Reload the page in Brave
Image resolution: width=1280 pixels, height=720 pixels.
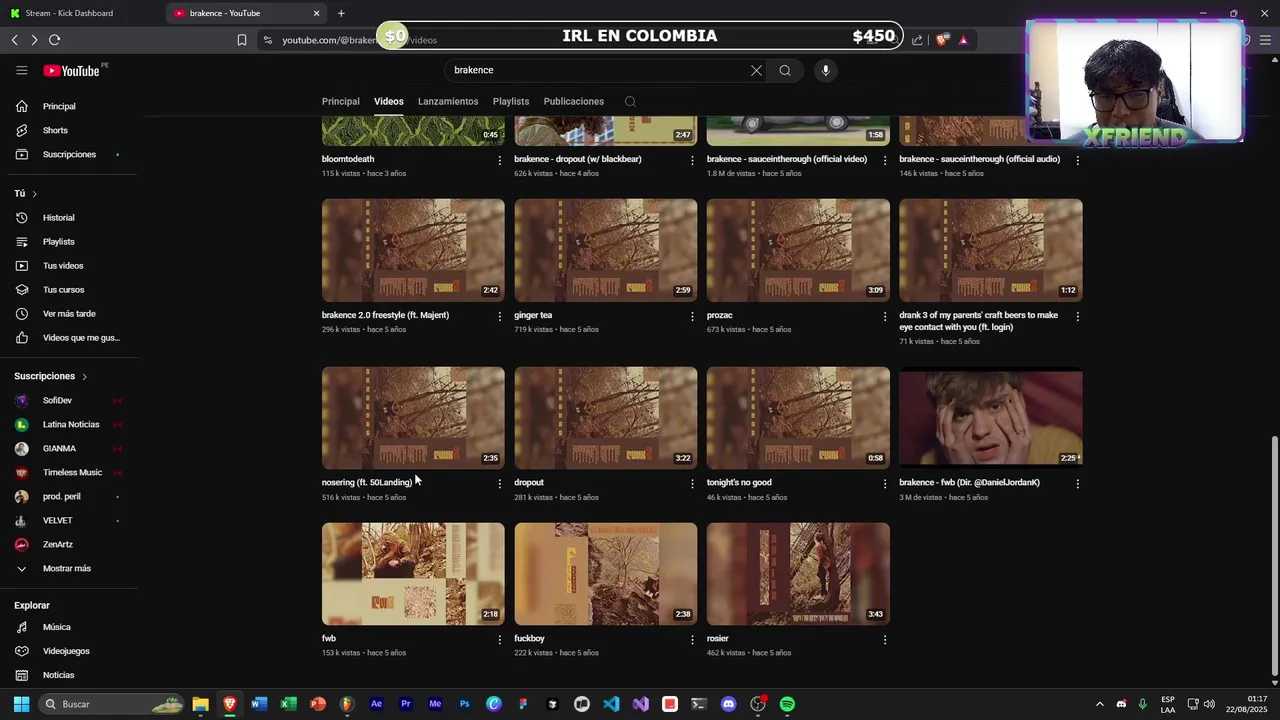[54, 40]
